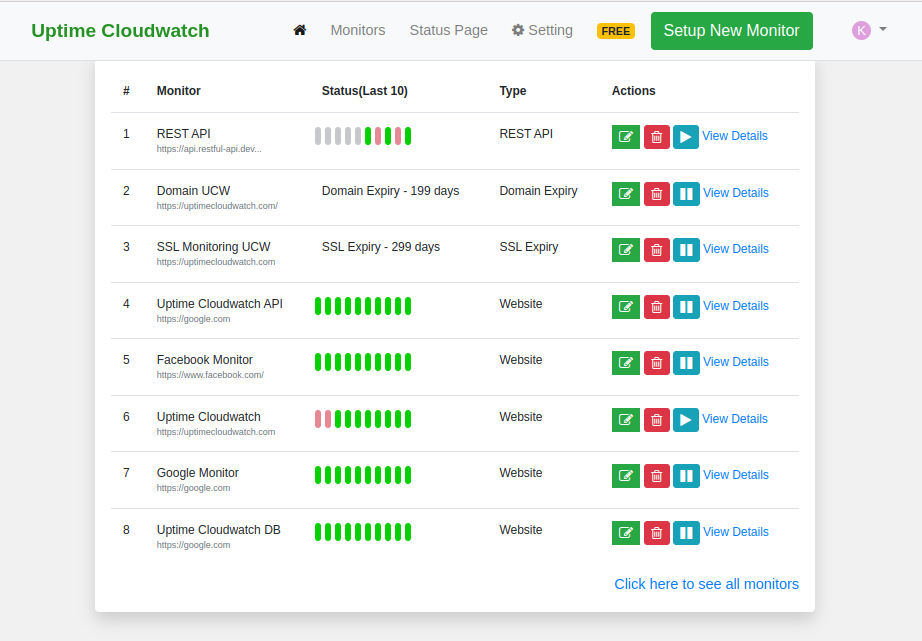Click edit icon for Facebook Monitor

(x=626, y=362)
